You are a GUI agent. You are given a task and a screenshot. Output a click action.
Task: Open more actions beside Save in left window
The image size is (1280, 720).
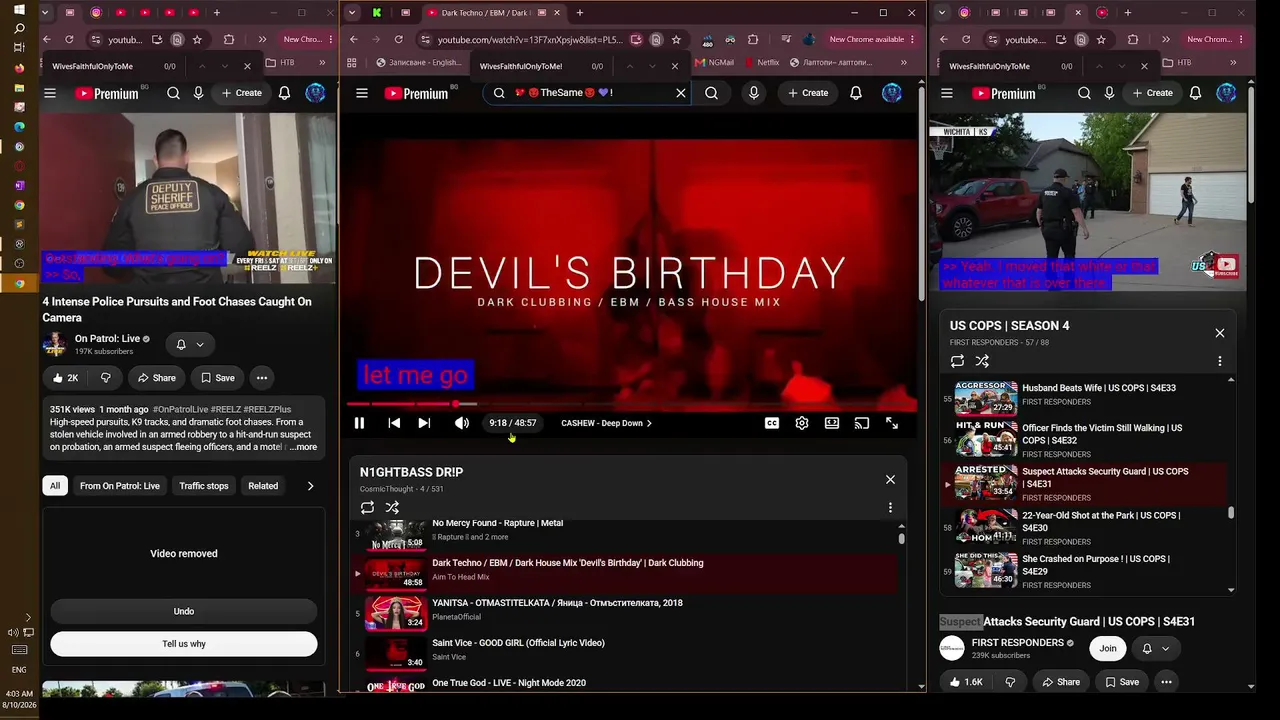(261, 378)
